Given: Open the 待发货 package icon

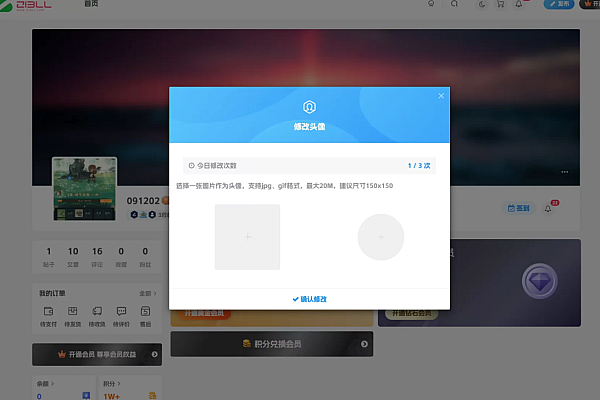Looking at the screenshot, I should pos(72,311).
